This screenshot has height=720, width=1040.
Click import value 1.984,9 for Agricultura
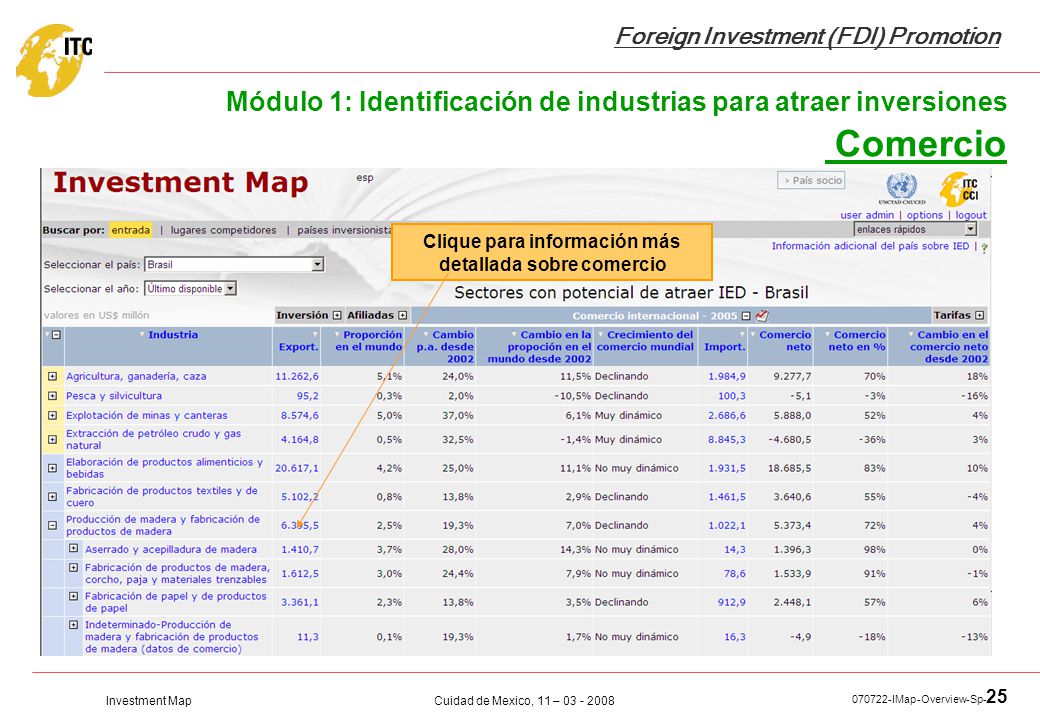point(726,376)
